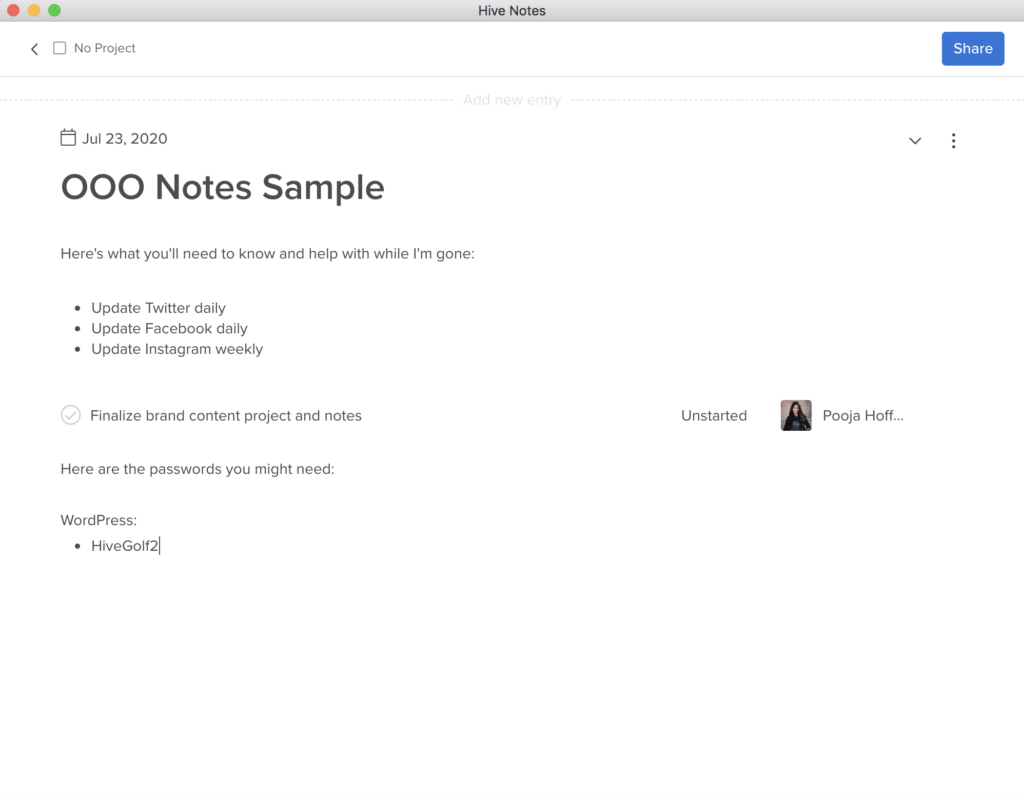Click the green maximize window button
The height and width of the screenshot is (800, 1024).
tap(54, 10)
